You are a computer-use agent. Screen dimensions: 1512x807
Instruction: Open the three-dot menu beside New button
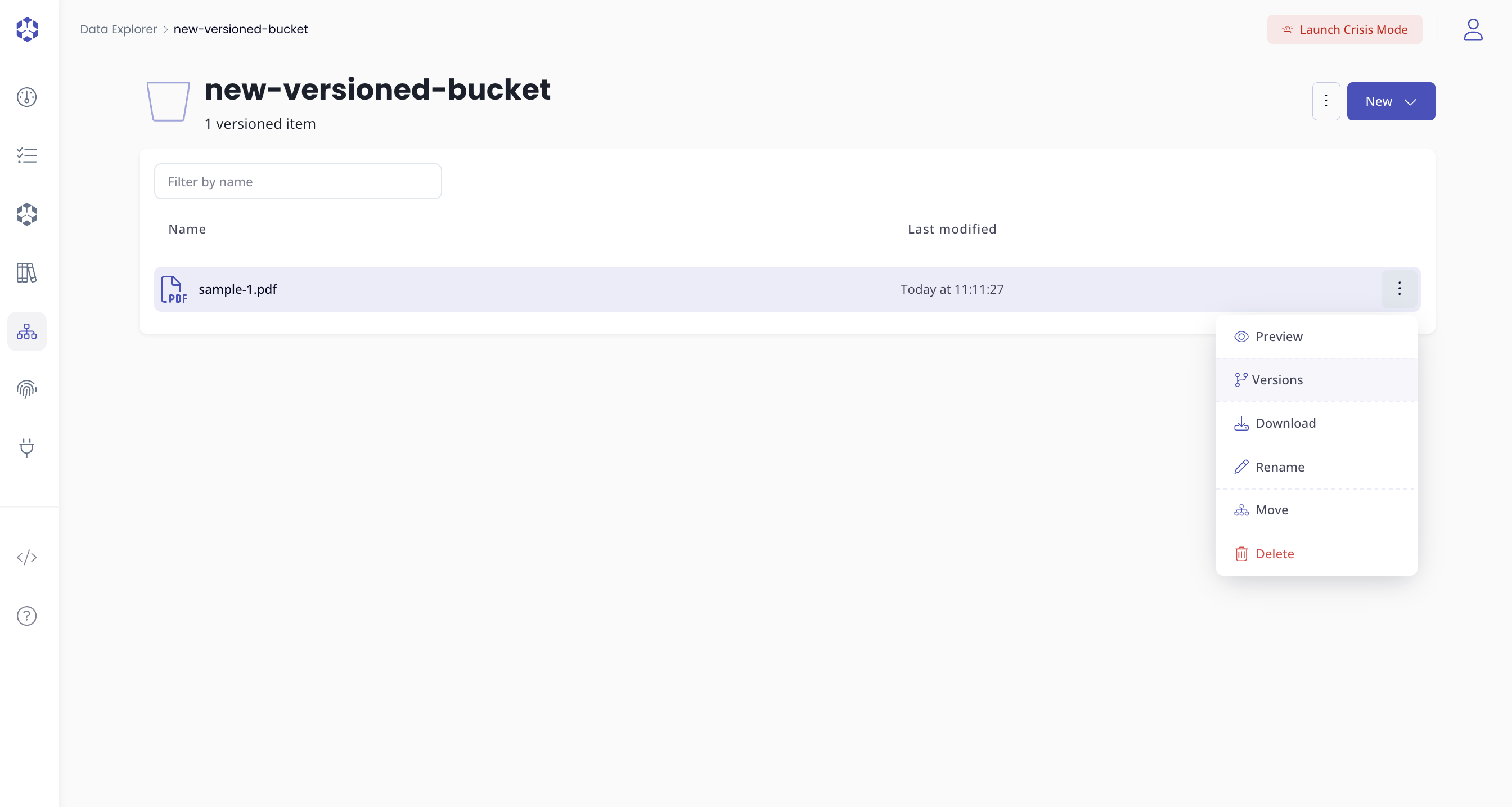(1326, 101)
